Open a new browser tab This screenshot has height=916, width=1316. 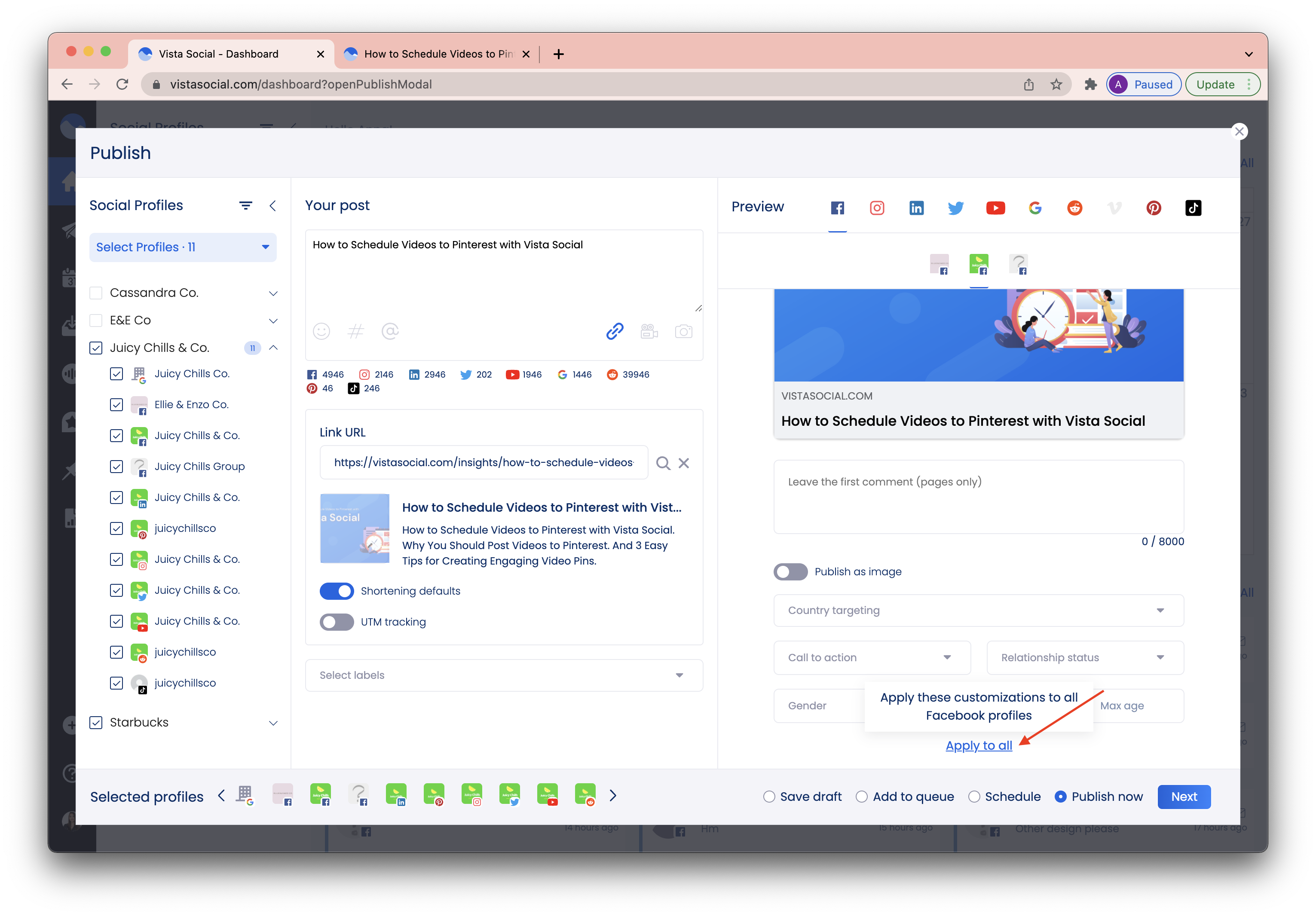[558, 54]
